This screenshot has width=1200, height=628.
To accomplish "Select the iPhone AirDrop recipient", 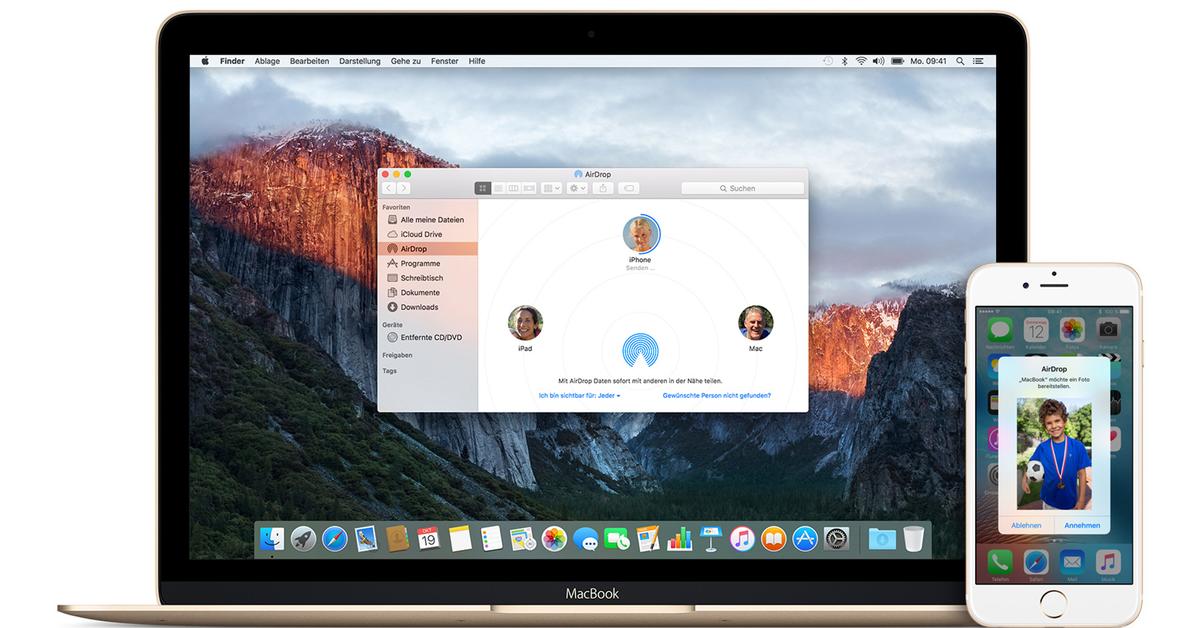I will pyautogui.click(x=640, y=234).
